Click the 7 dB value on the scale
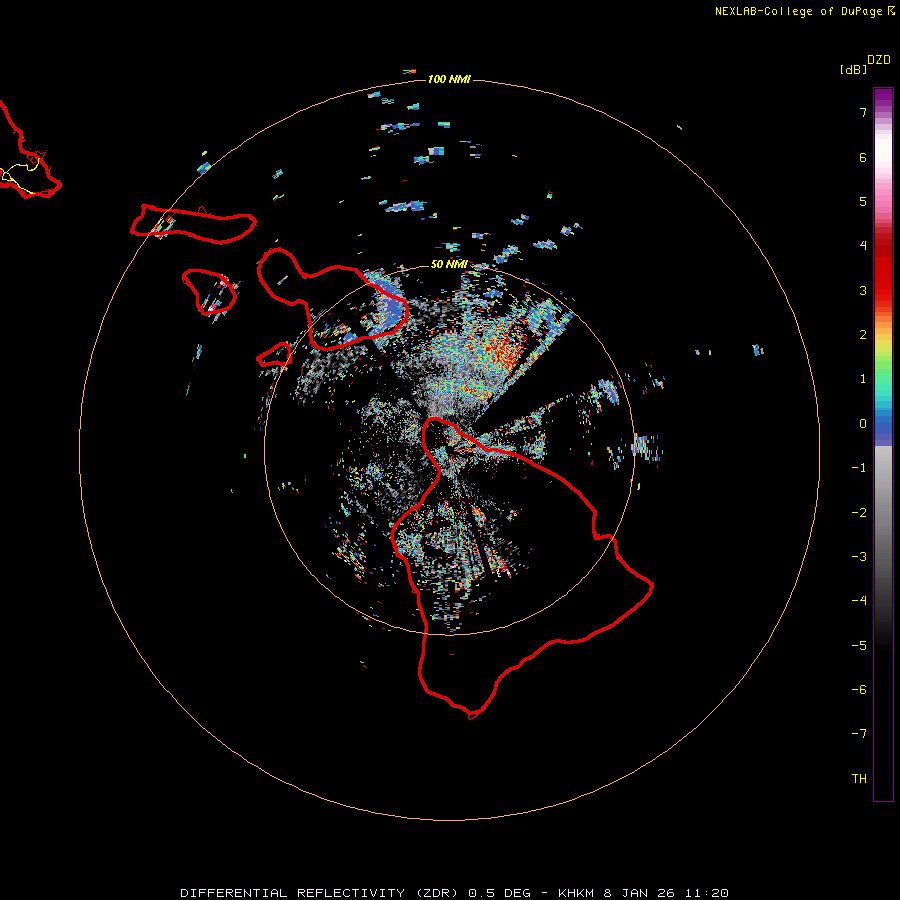This screenshot has height=900, width=900. pyautogui.click(x=863, y=112)
